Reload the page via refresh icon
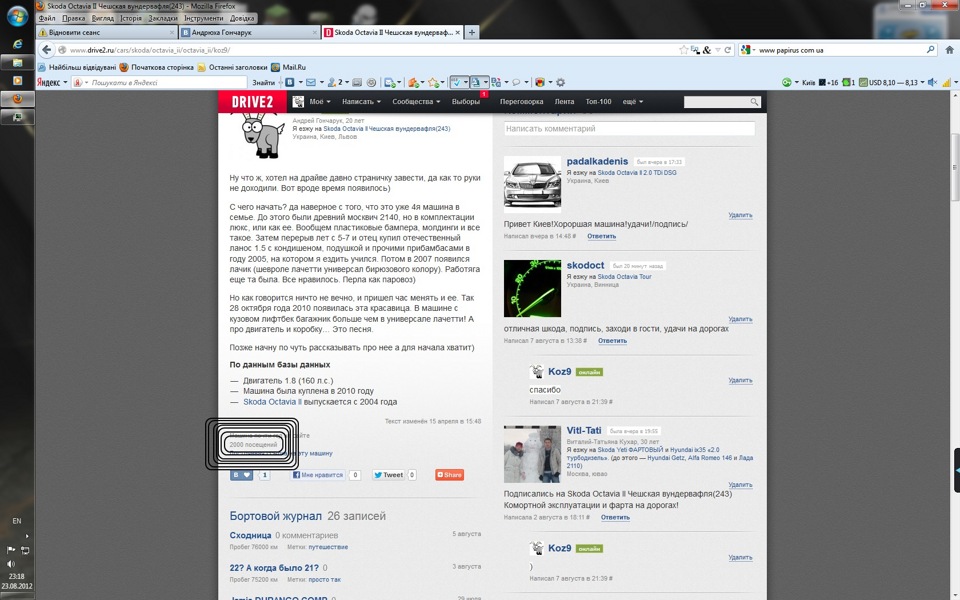 point(727,50)
